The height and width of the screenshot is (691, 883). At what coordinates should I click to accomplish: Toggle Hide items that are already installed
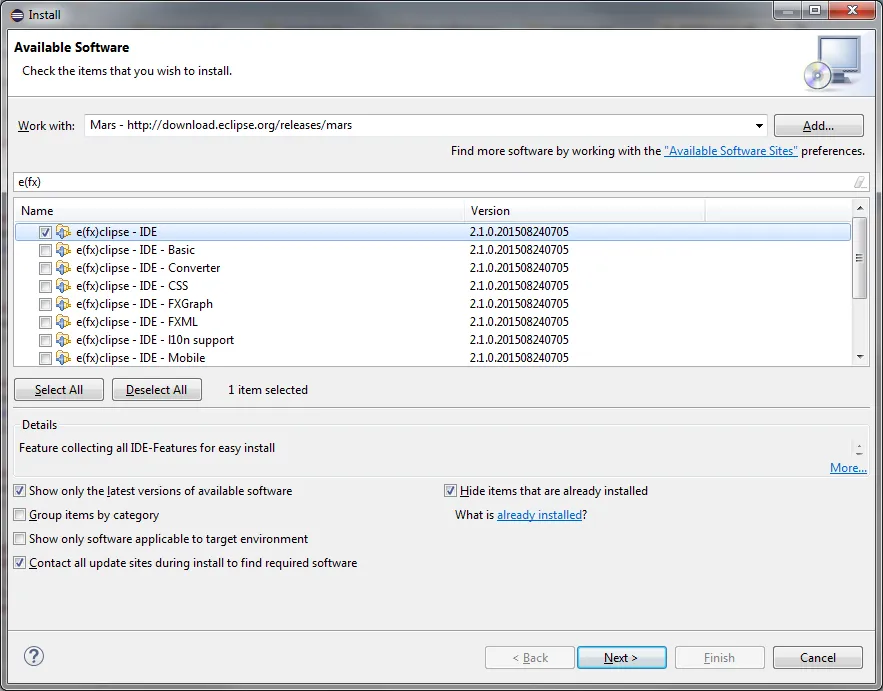click(450, 491)
